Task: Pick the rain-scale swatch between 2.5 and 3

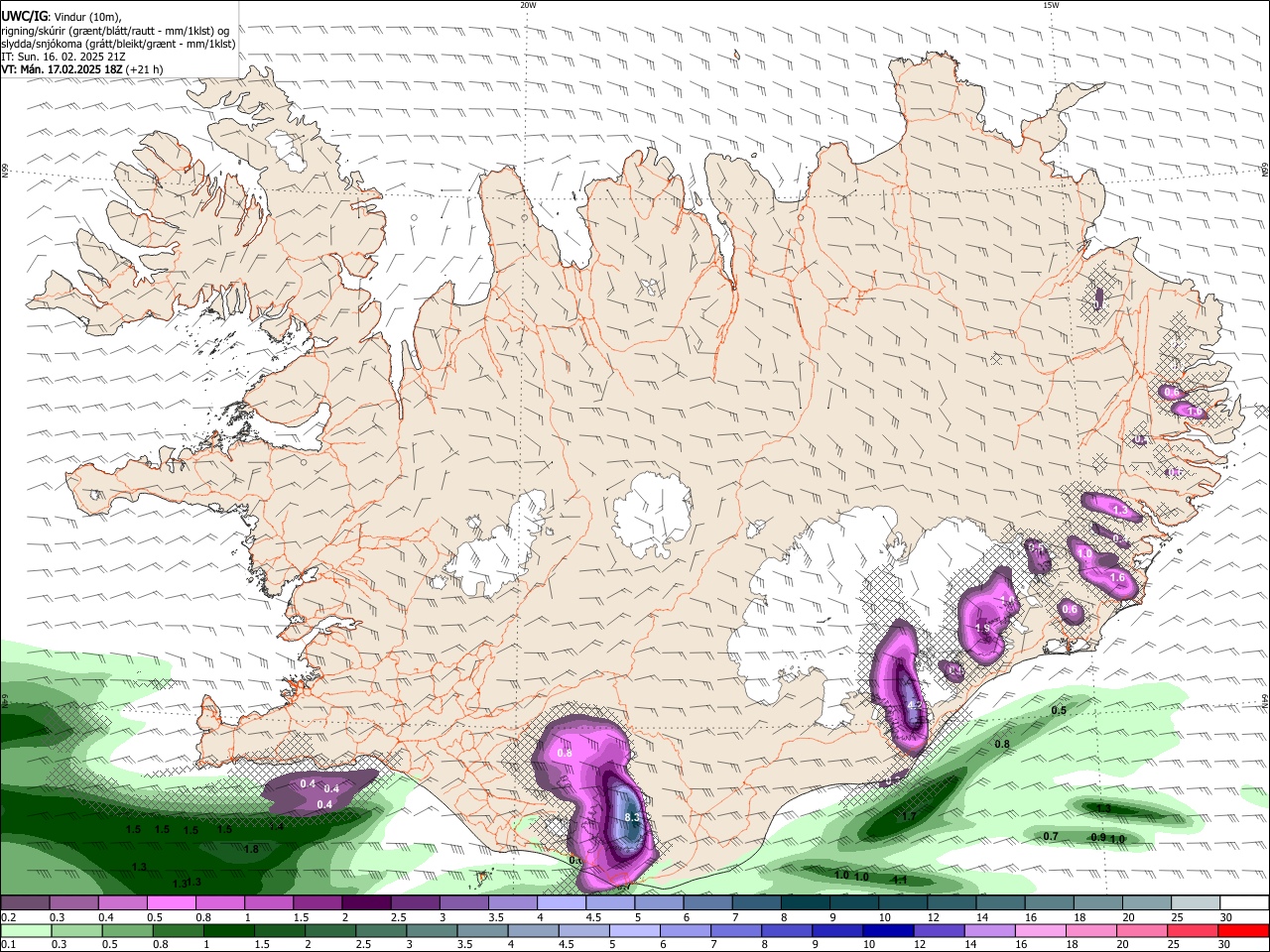Action: click(382, 931)
